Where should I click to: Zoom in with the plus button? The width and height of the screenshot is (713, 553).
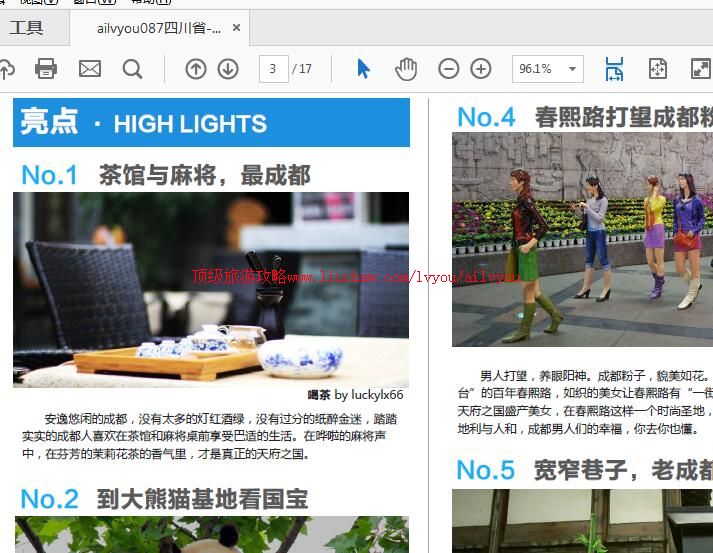point(481,69)
